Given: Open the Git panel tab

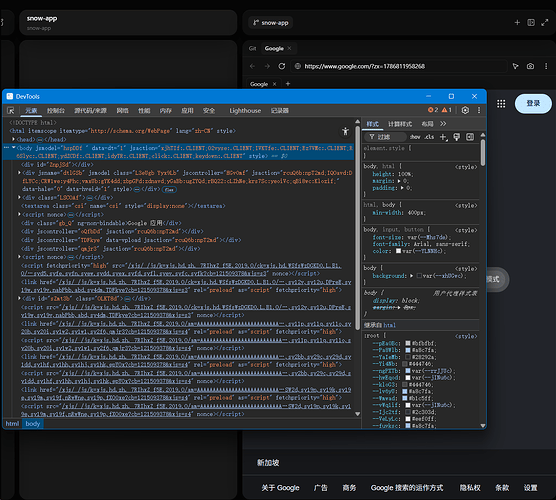Looking at the screenshot, I should pyautogui.click(x=252, y=49).
